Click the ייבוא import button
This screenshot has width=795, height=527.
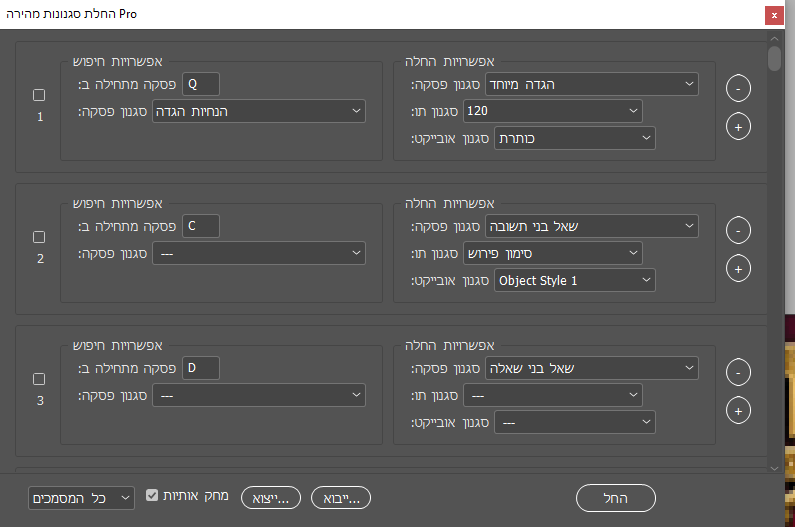(x=341, y=497)
